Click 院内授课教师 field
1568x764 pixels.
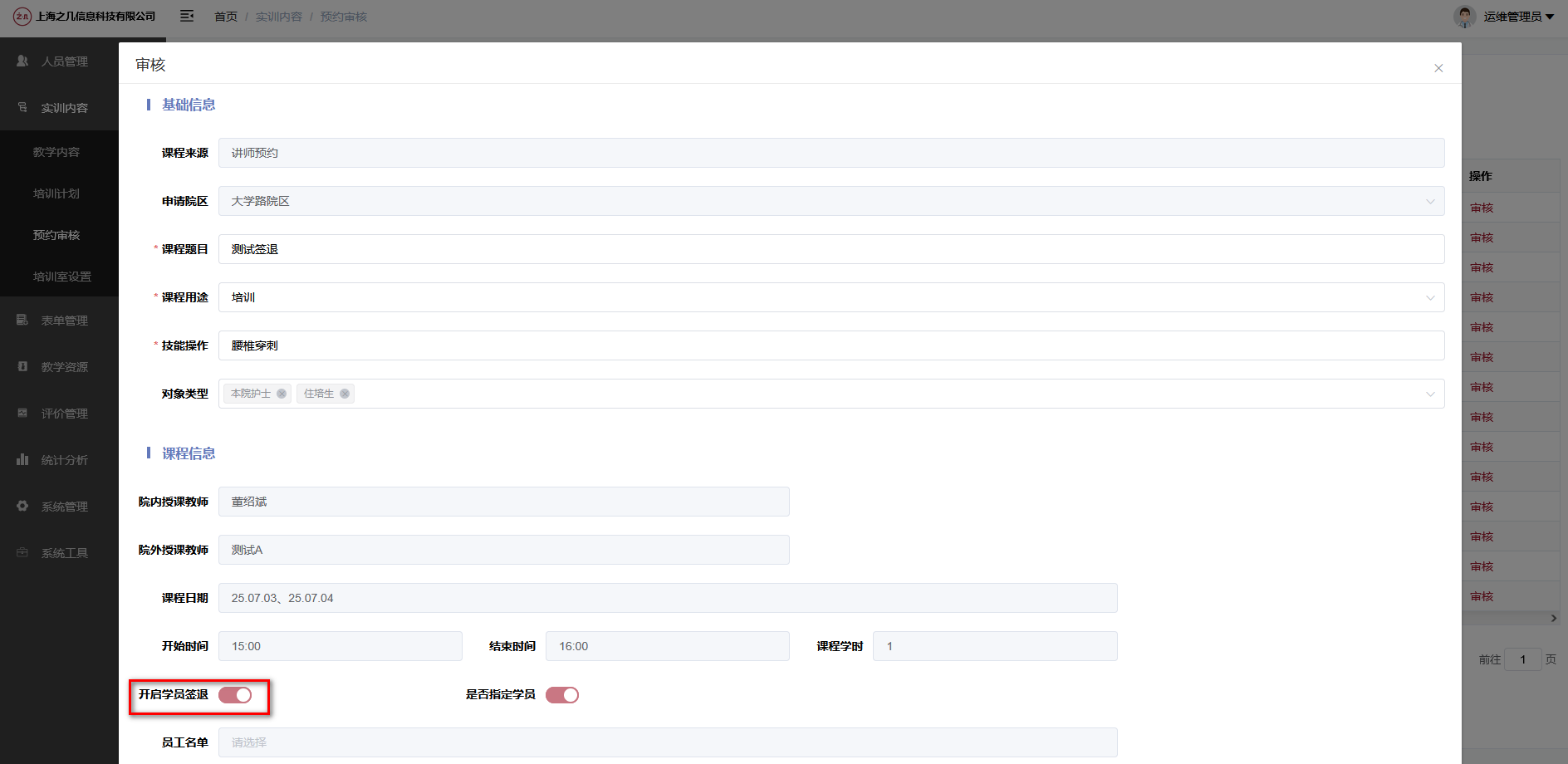click(504, 502)
